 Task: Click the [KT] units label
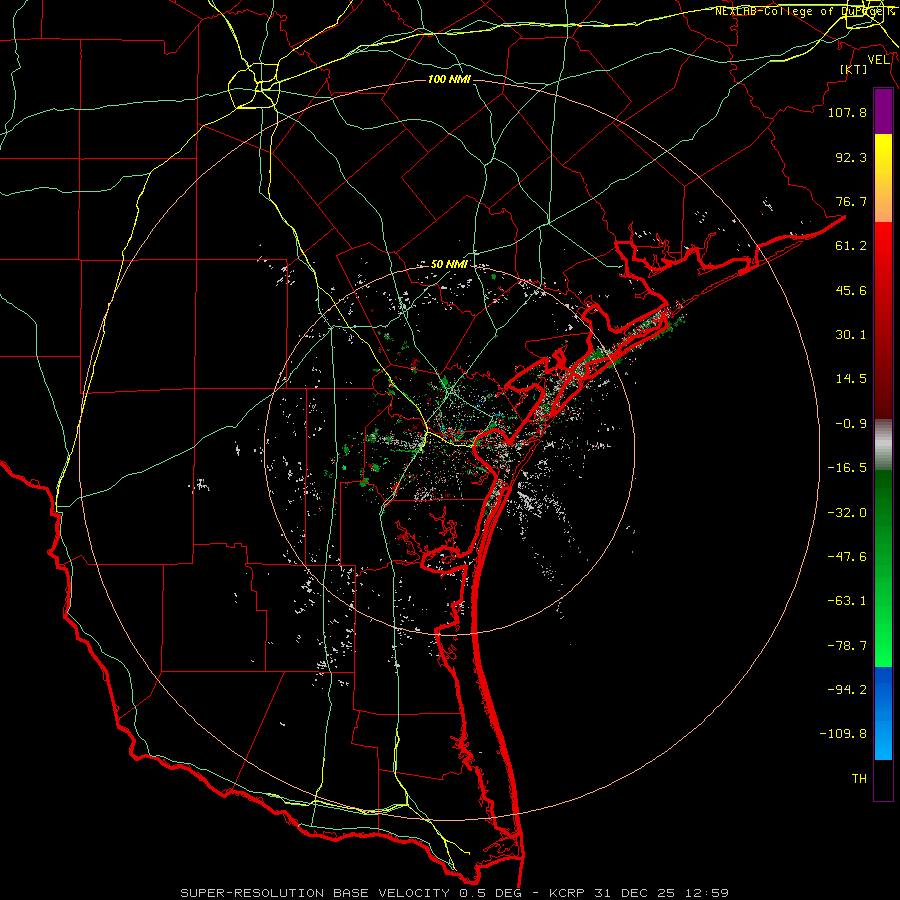854,69
